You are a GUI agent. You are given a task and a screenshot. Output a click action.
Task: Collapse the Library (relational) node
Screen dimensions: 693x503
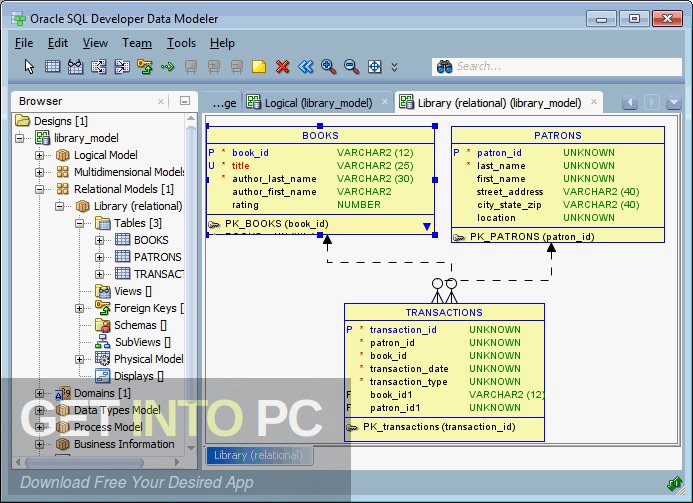59,206
